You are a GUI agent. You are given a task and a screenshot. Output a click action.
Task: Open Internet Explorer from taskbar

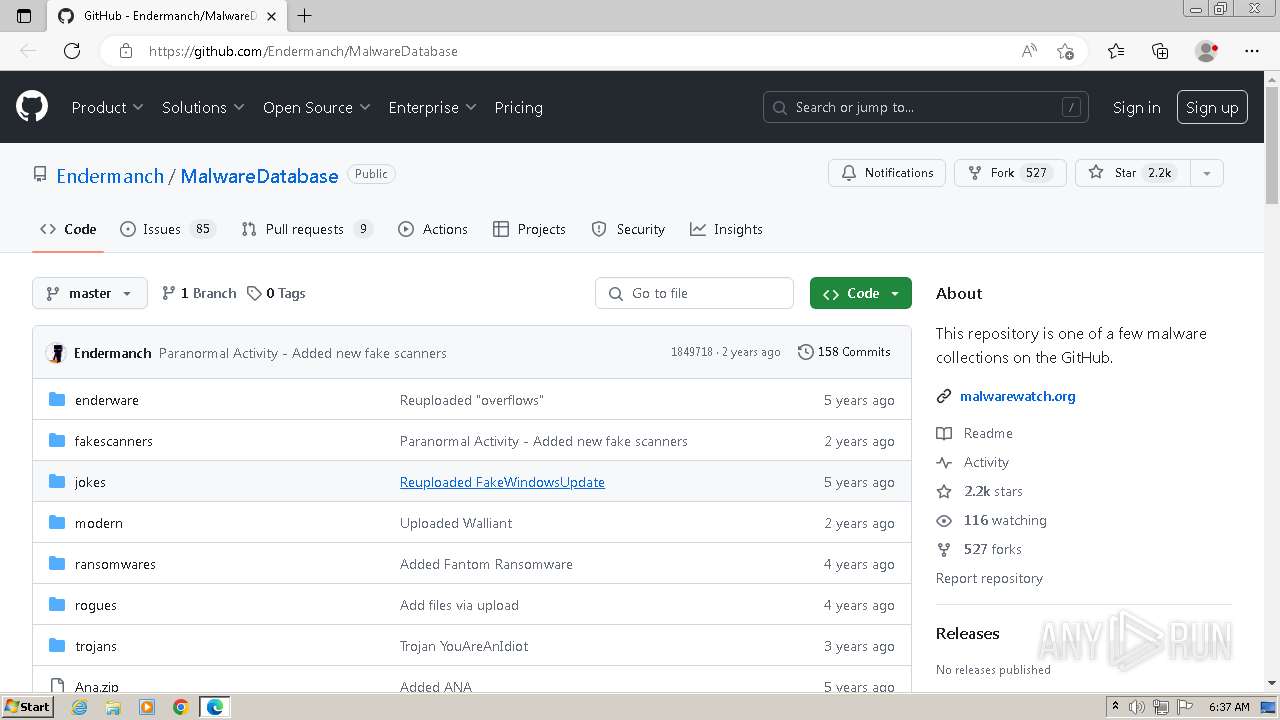tap(80, 707)
